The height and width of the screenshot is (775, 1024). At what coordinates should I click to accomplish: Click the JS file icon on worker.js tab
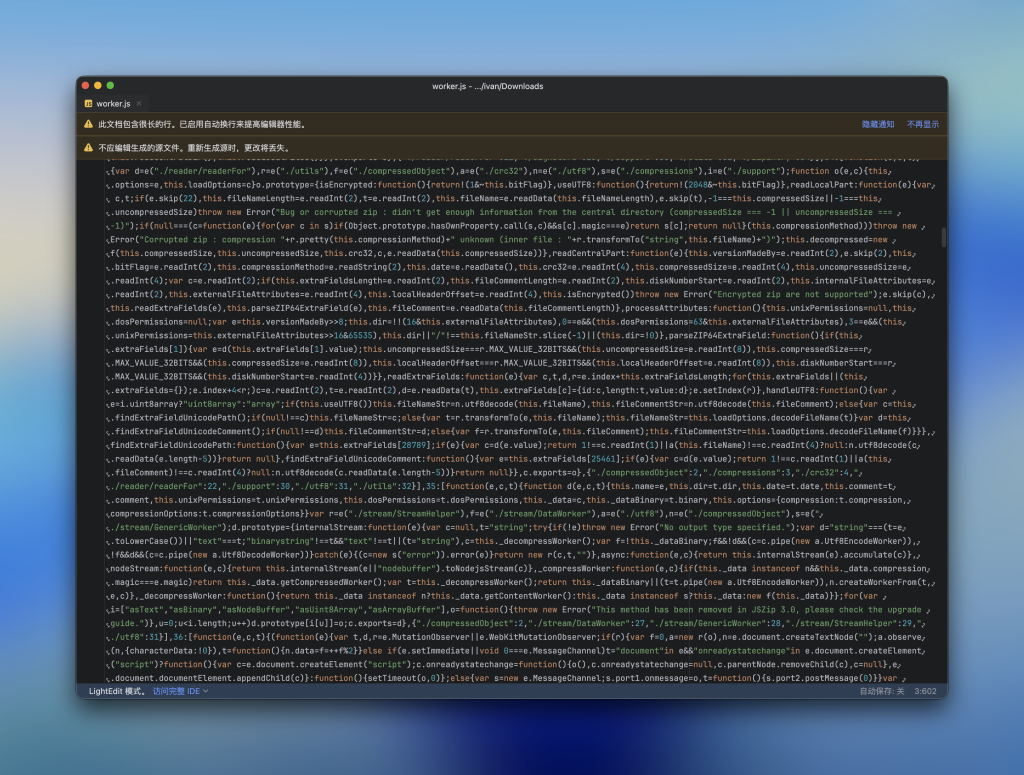[89, 103]
